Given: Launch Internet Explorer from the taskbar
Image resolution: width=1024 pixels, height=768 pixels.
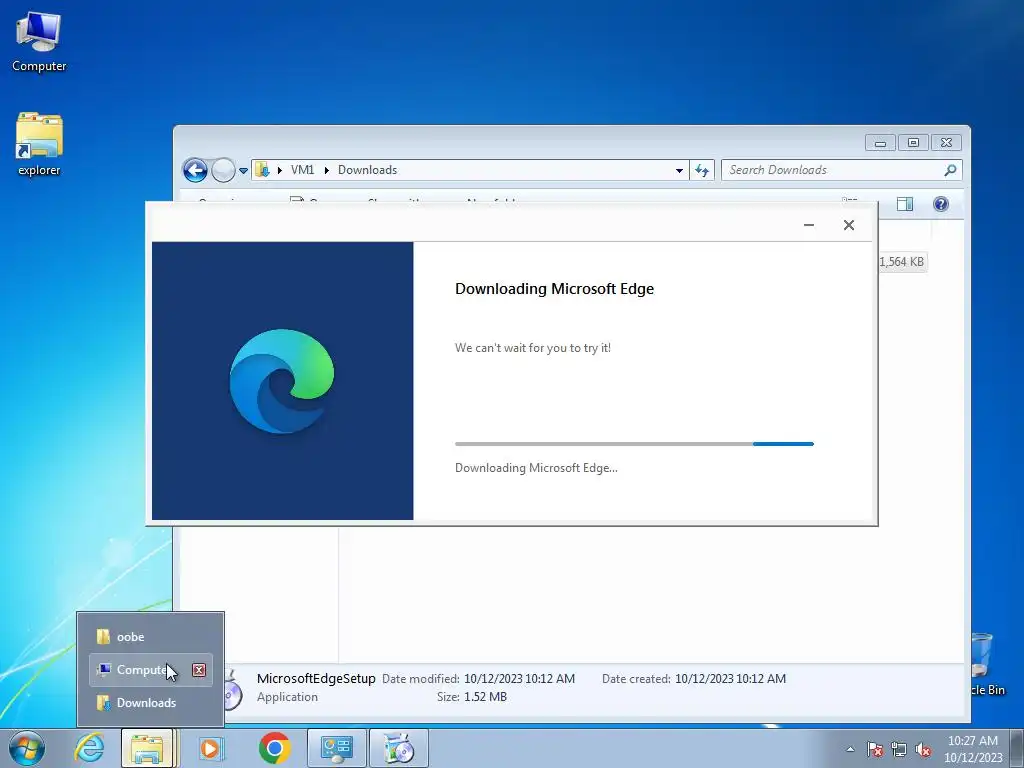Looking at the screenshot, I should (x=89, y=748).
